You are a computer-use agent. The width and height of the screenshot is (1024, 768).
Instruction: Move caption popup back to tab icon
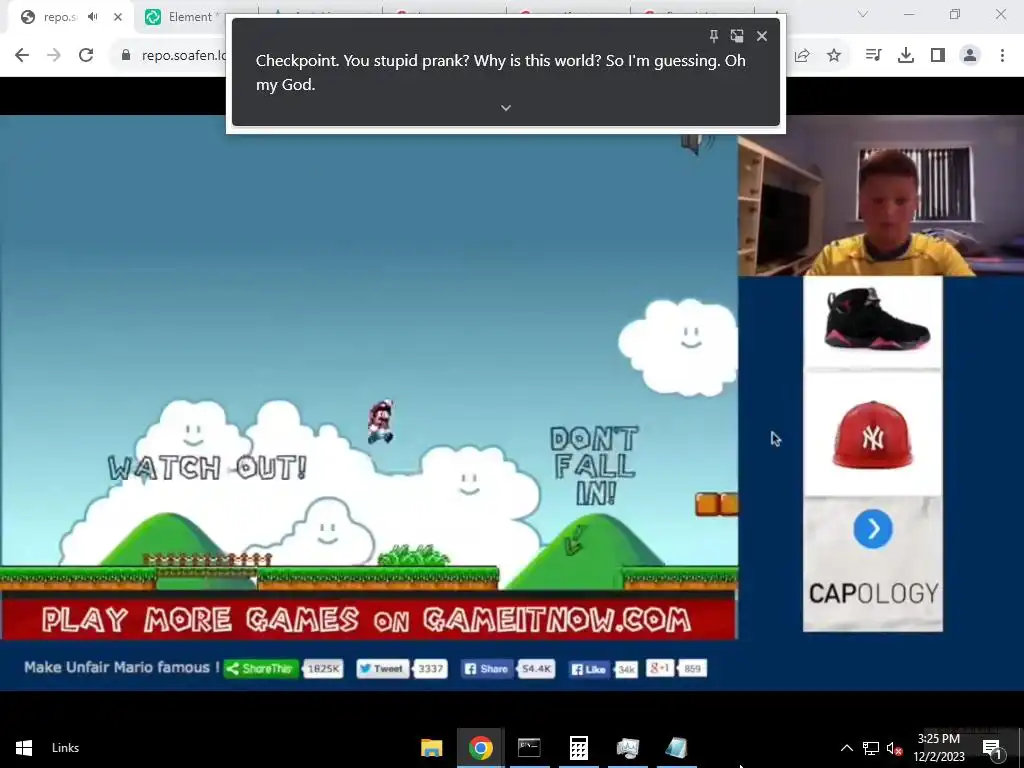point(737,36)
